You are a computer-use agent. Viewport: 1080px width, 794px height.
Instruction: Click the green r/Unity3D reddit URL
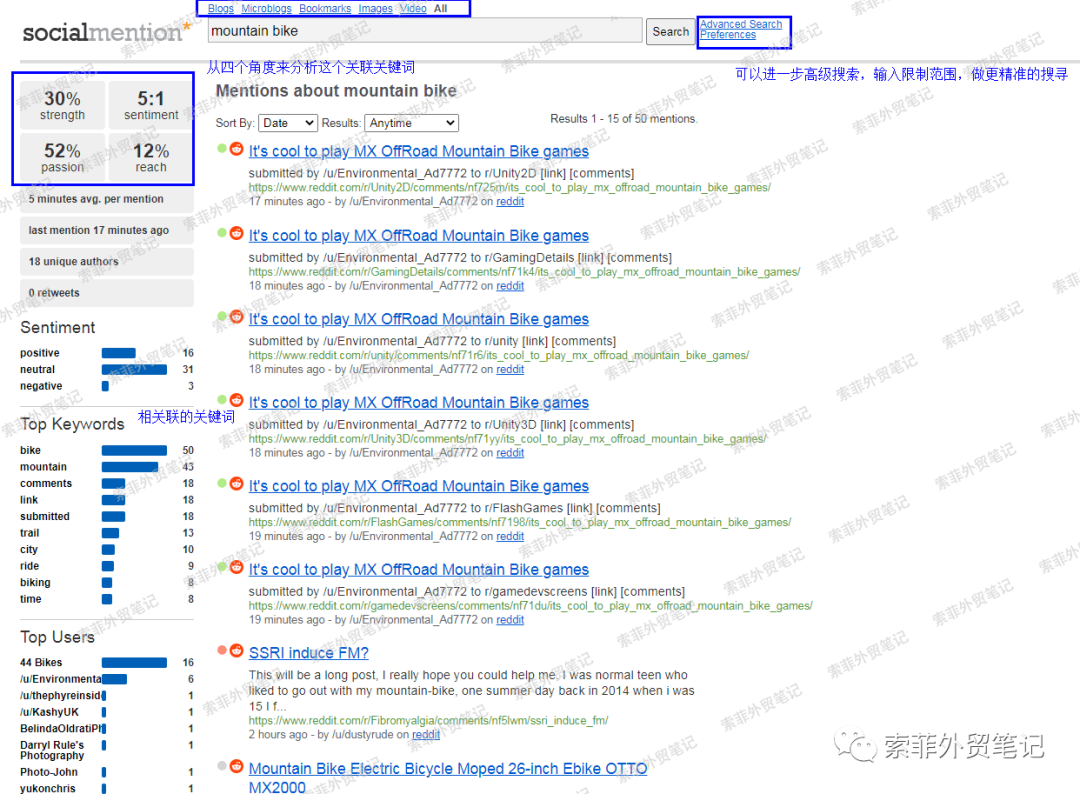(x=507, y=439)
